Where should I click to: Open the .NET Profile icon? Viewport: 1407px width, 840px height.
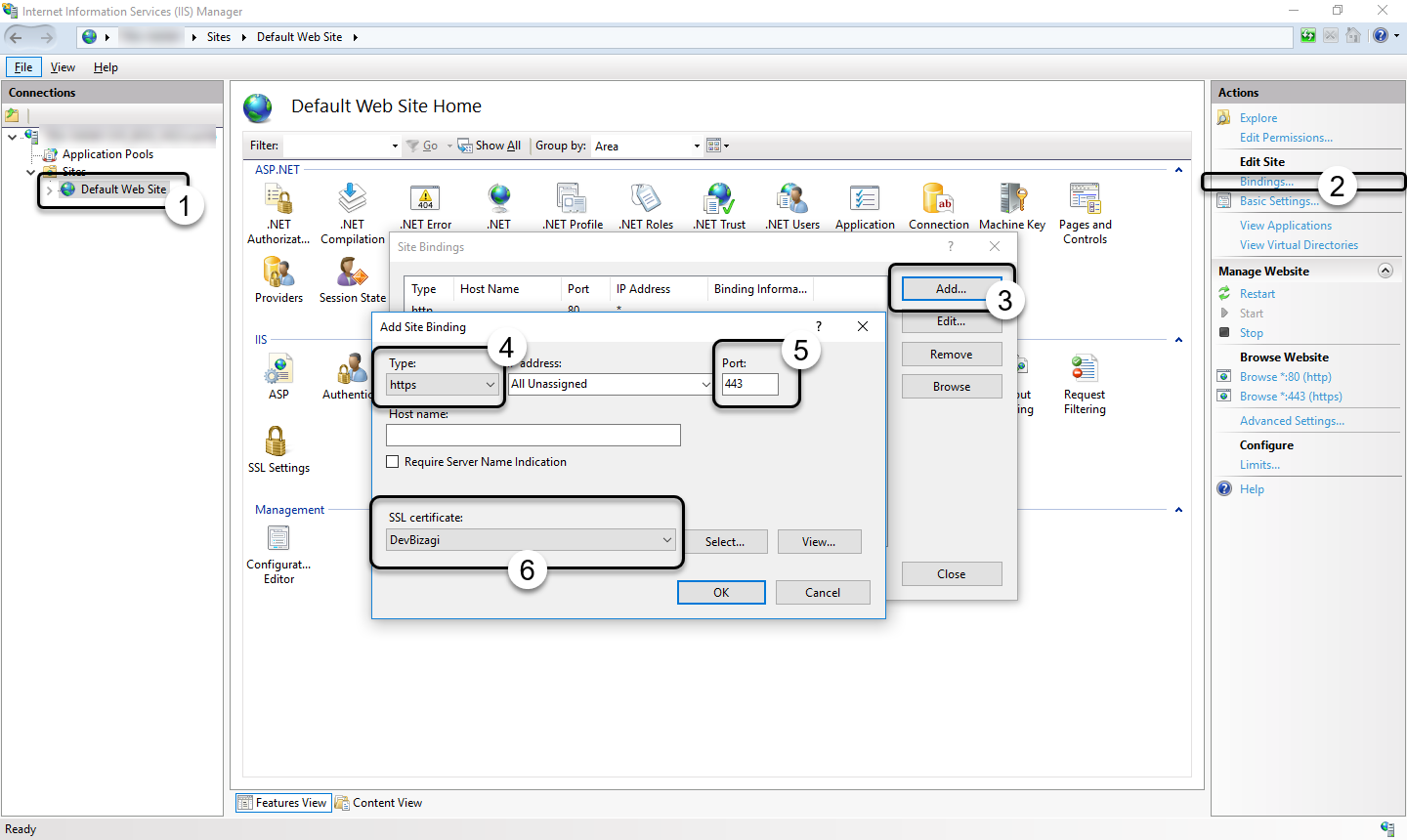click(572, 199)
